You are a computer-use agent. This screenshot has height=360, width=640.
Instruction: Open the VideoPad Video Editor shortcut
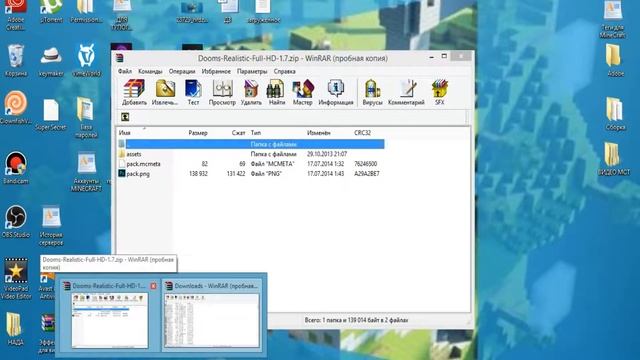pos(16,279)
